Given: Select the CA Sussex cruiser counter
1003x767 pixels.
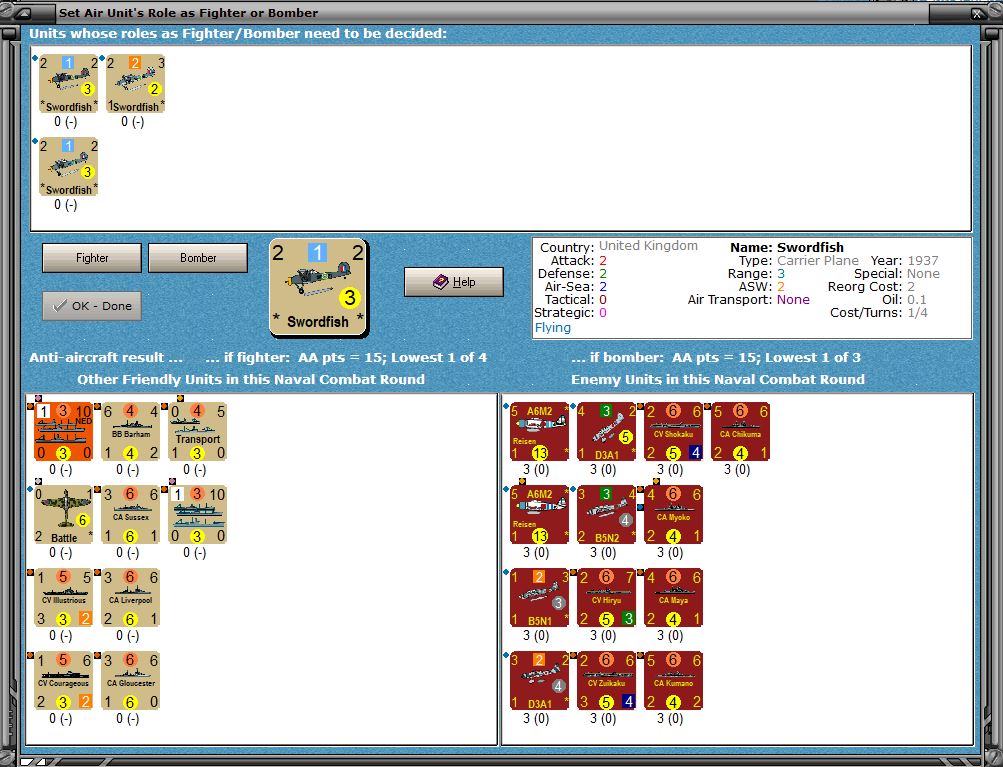Looking at the screenshot, I should pyautogui.click(x=130, y=514).
